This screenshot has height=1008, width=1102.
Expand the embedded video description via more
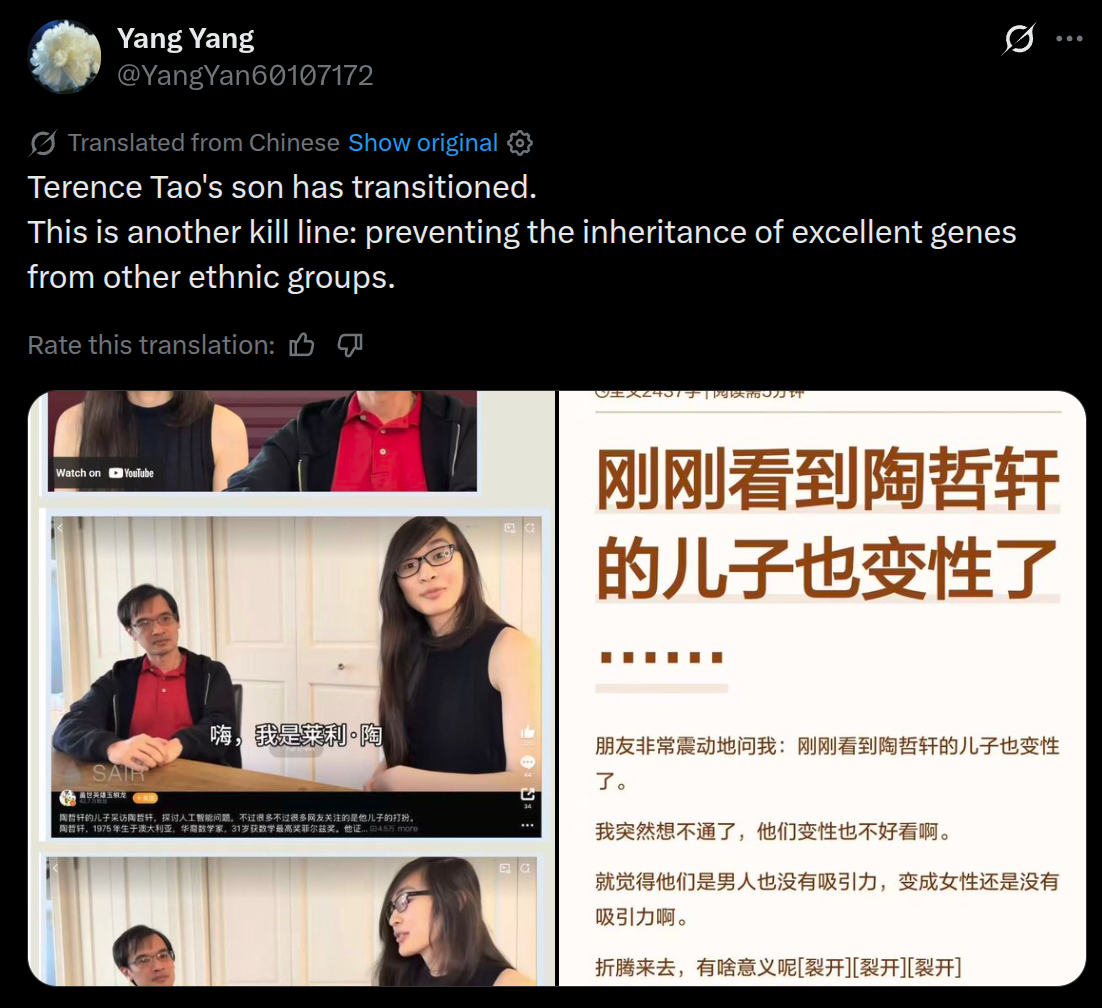(408, 829)
